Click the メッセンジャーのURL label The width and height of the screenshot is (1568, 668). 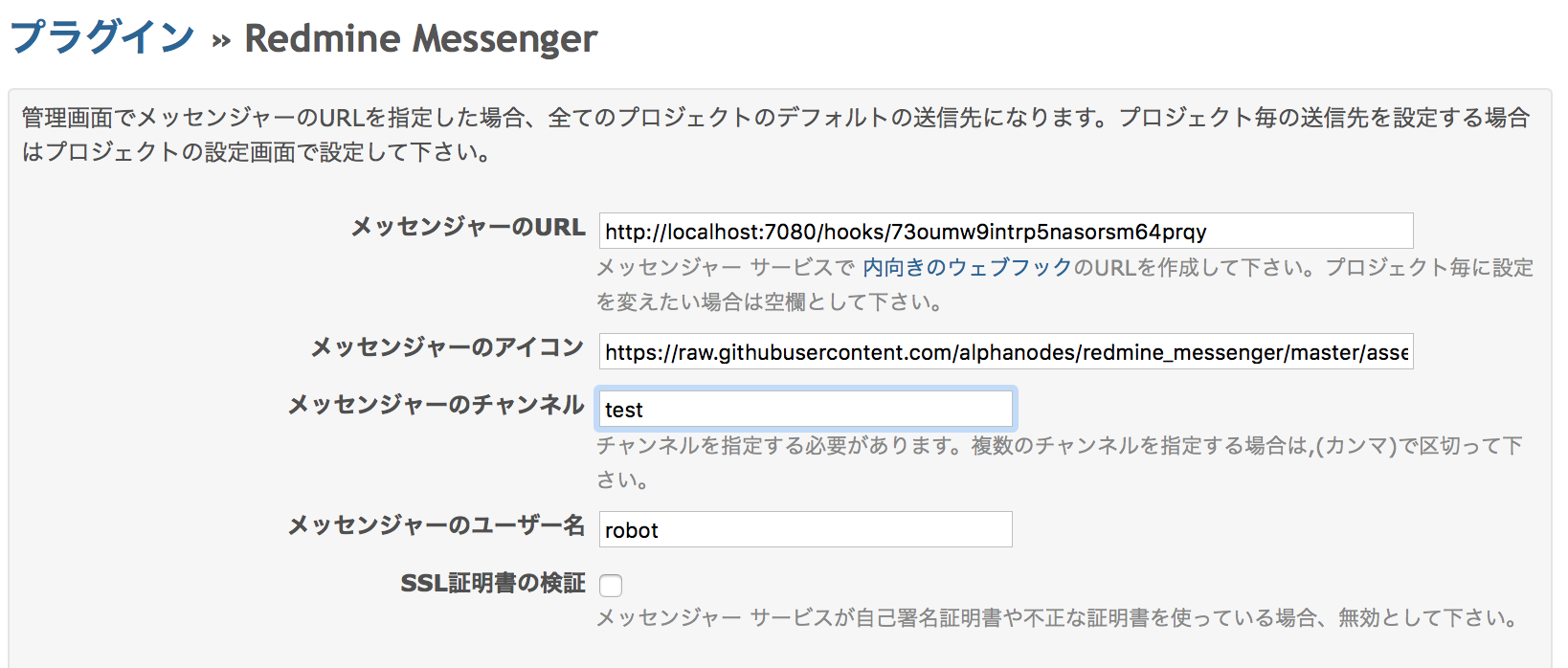coord(469,229)
